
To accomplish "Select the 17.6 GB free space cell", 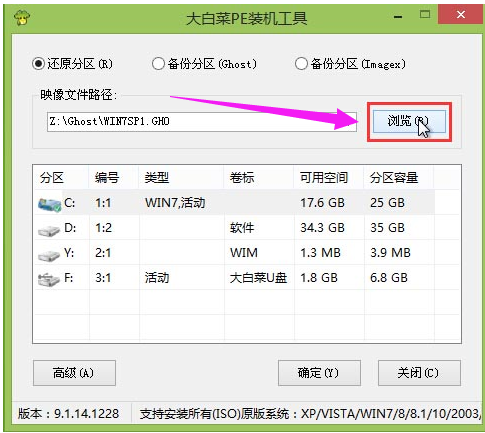I will coord(322,203).
